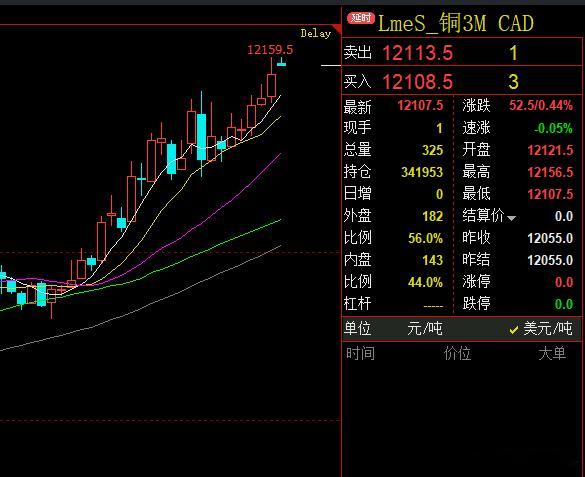Click the red 延时 delay badge
Screen dimensions: 585x477
click(x=361, y=18)
